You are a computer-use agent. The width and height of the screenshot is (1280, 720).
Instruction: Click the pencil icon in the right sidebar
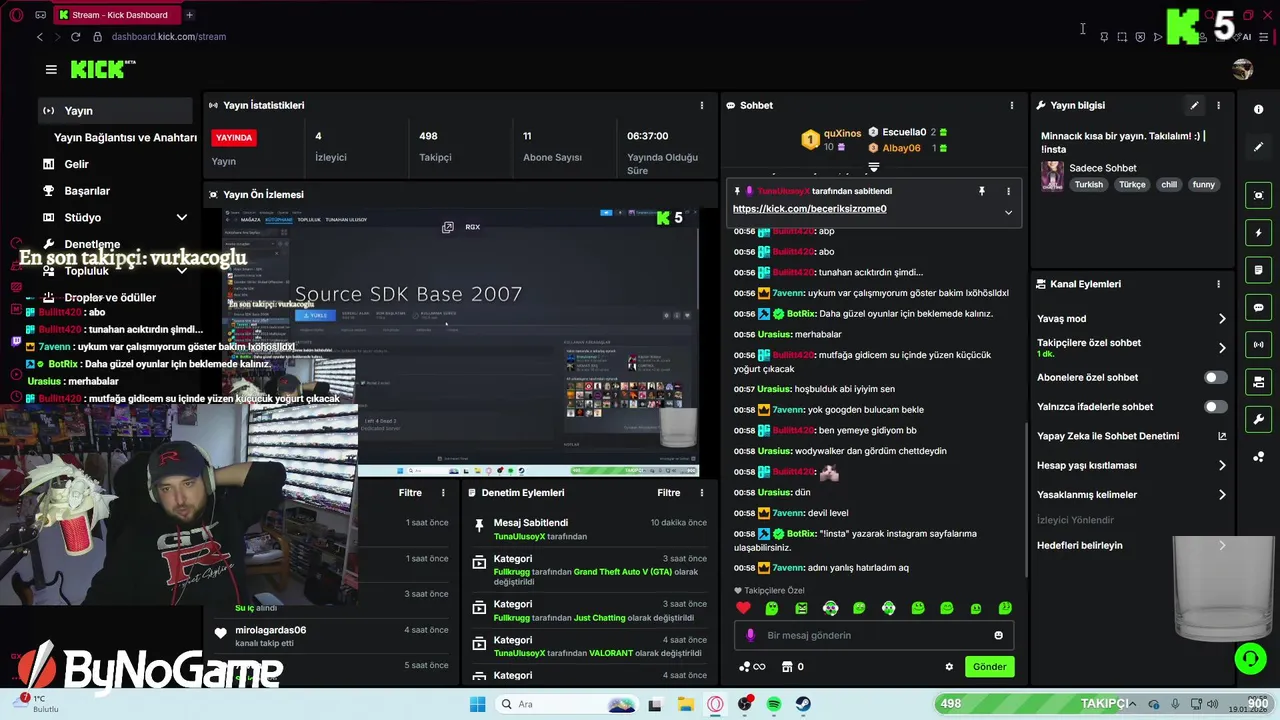point(1259,147)
